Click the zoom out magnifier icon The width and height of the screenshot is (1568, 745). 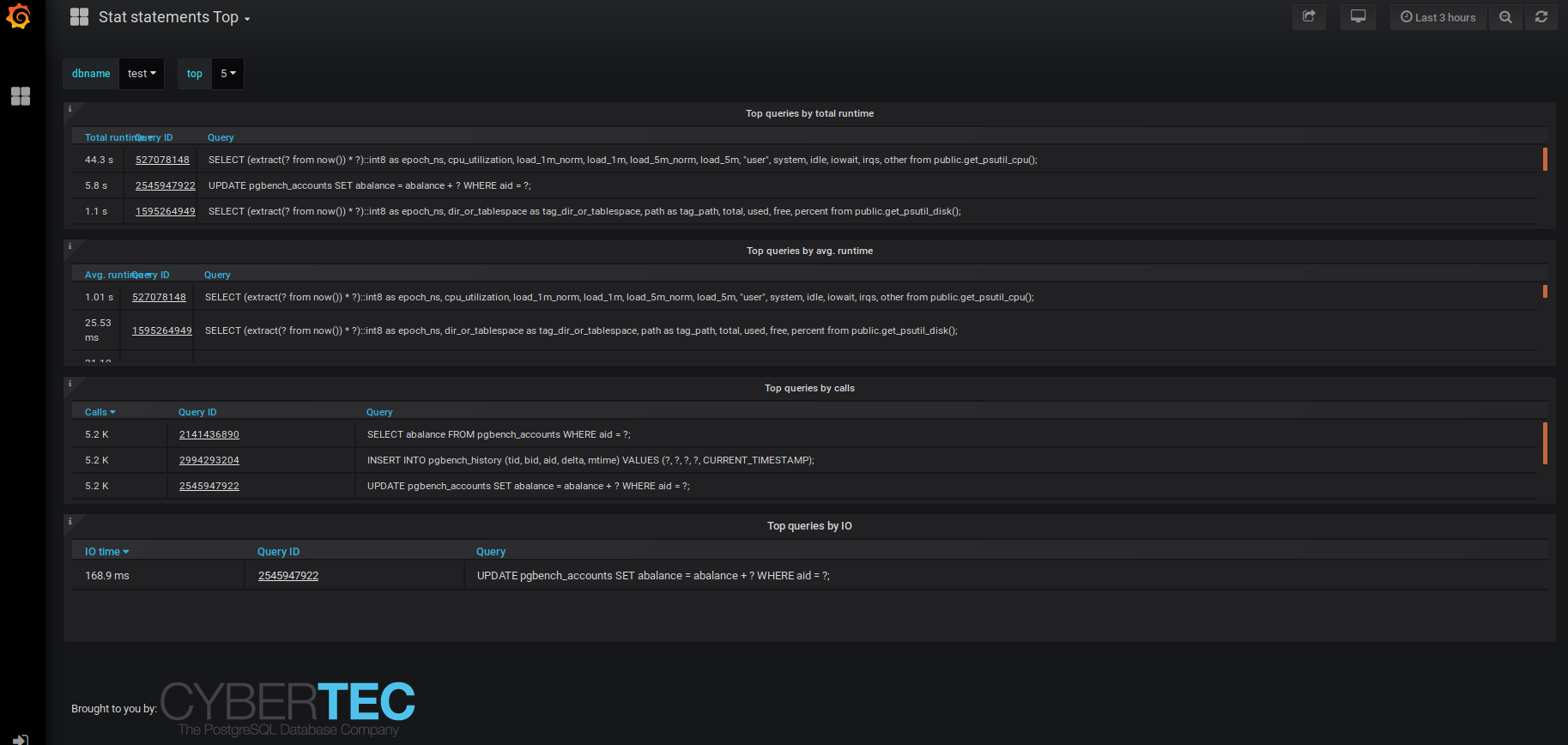click(x=1505, y=17)
